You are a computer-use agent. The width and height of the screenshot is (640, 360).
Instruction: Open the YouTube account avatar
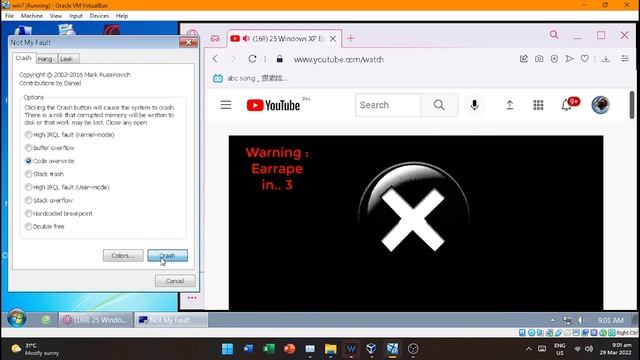click(x=600, y=105)
